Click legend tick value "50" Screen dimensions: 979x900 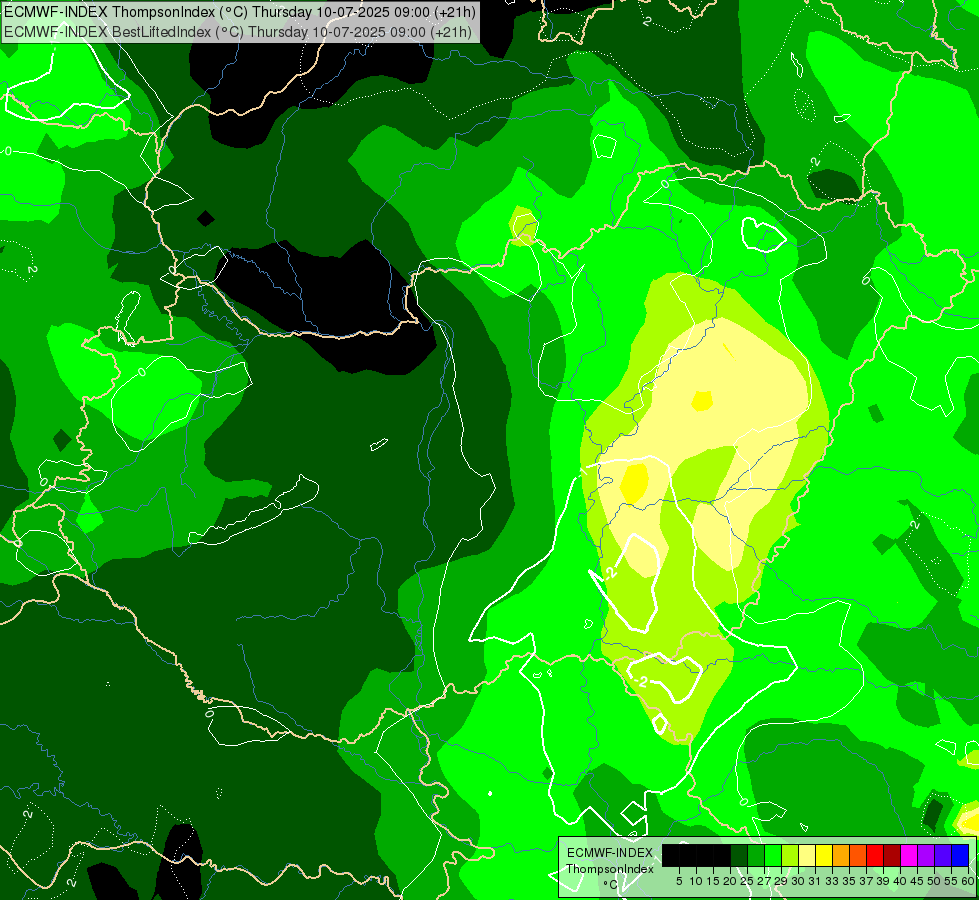(x=935, y=881)
